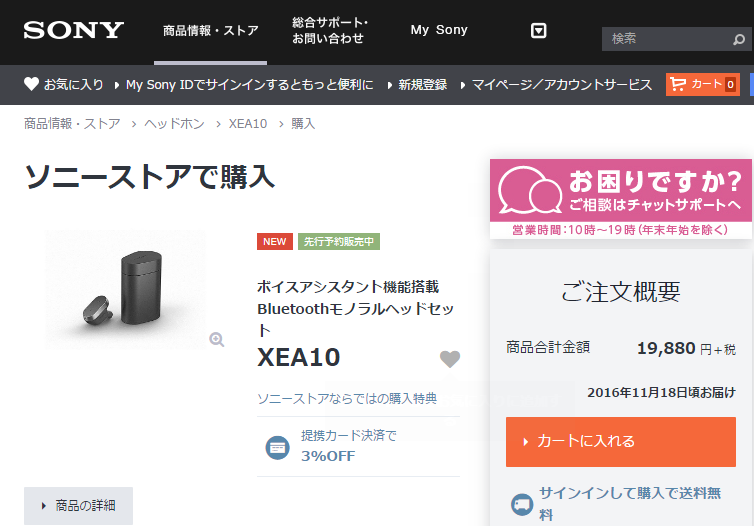The width and height of the screenshot is (754, 526).
Task: Click the 19,880 円+税 price
Action: [686, 348]
